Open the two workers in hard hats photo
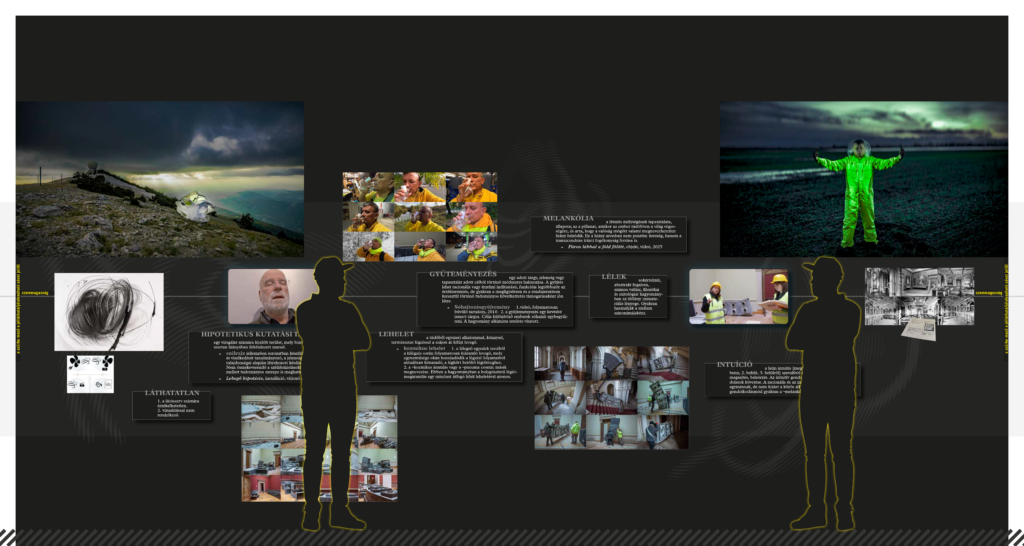This screenshot has height=546, width=1024. pos(738,297)
